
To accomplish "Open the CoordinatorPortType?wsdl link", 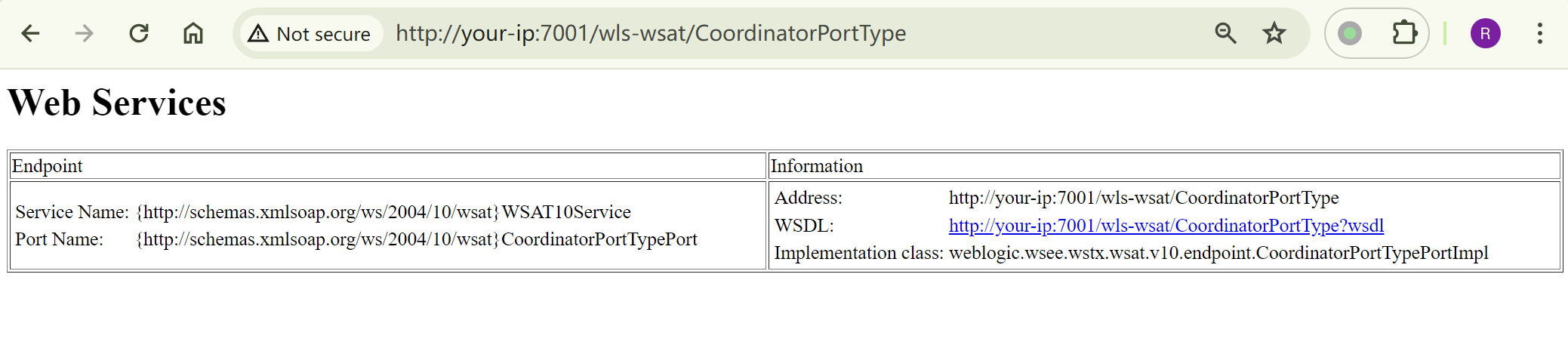I will (x=1166, y=226).
